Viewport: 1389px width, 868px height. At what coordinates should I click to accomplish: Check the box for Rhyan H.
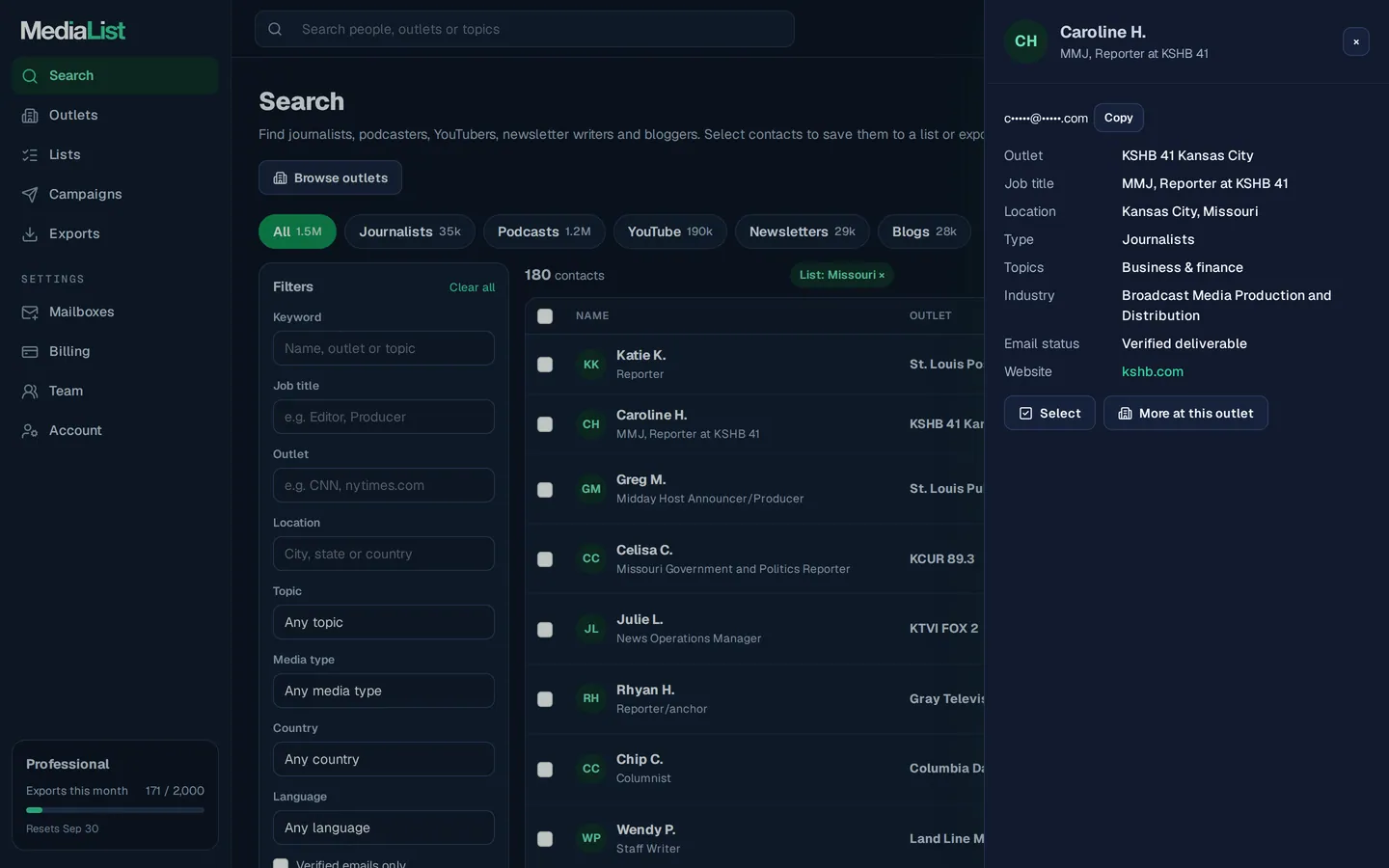tap(545, 699)
